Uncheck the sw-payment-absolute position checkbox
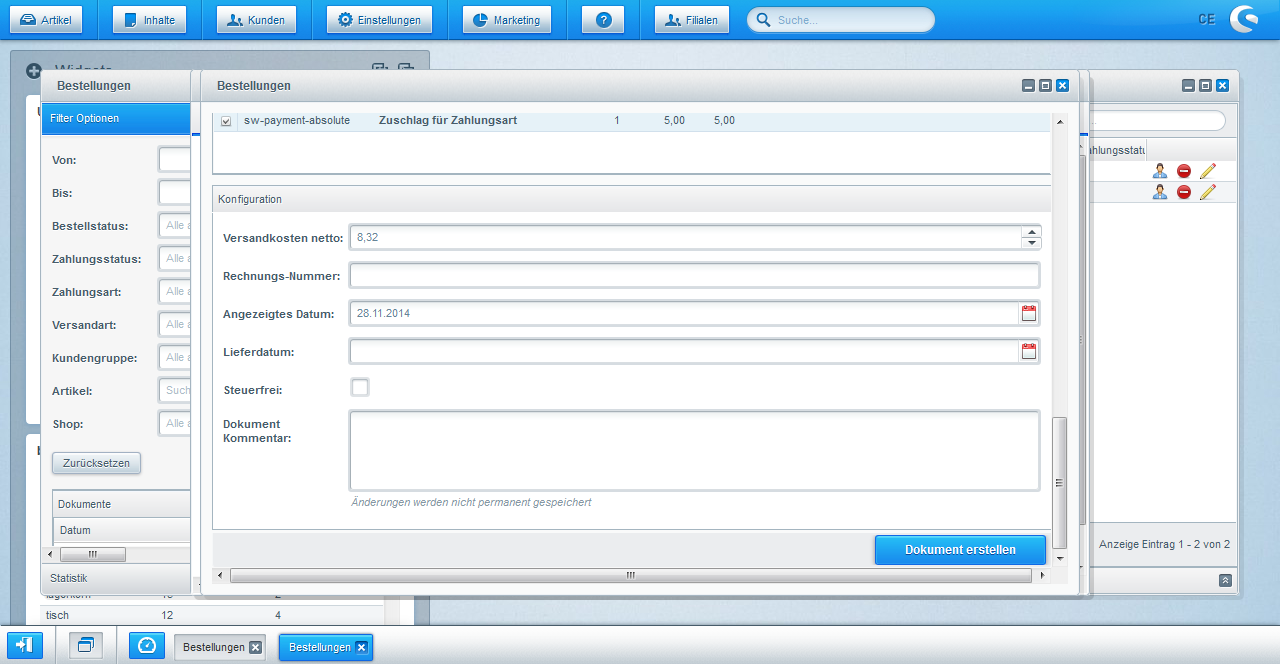1280x664 pixels. coord(225,120)
